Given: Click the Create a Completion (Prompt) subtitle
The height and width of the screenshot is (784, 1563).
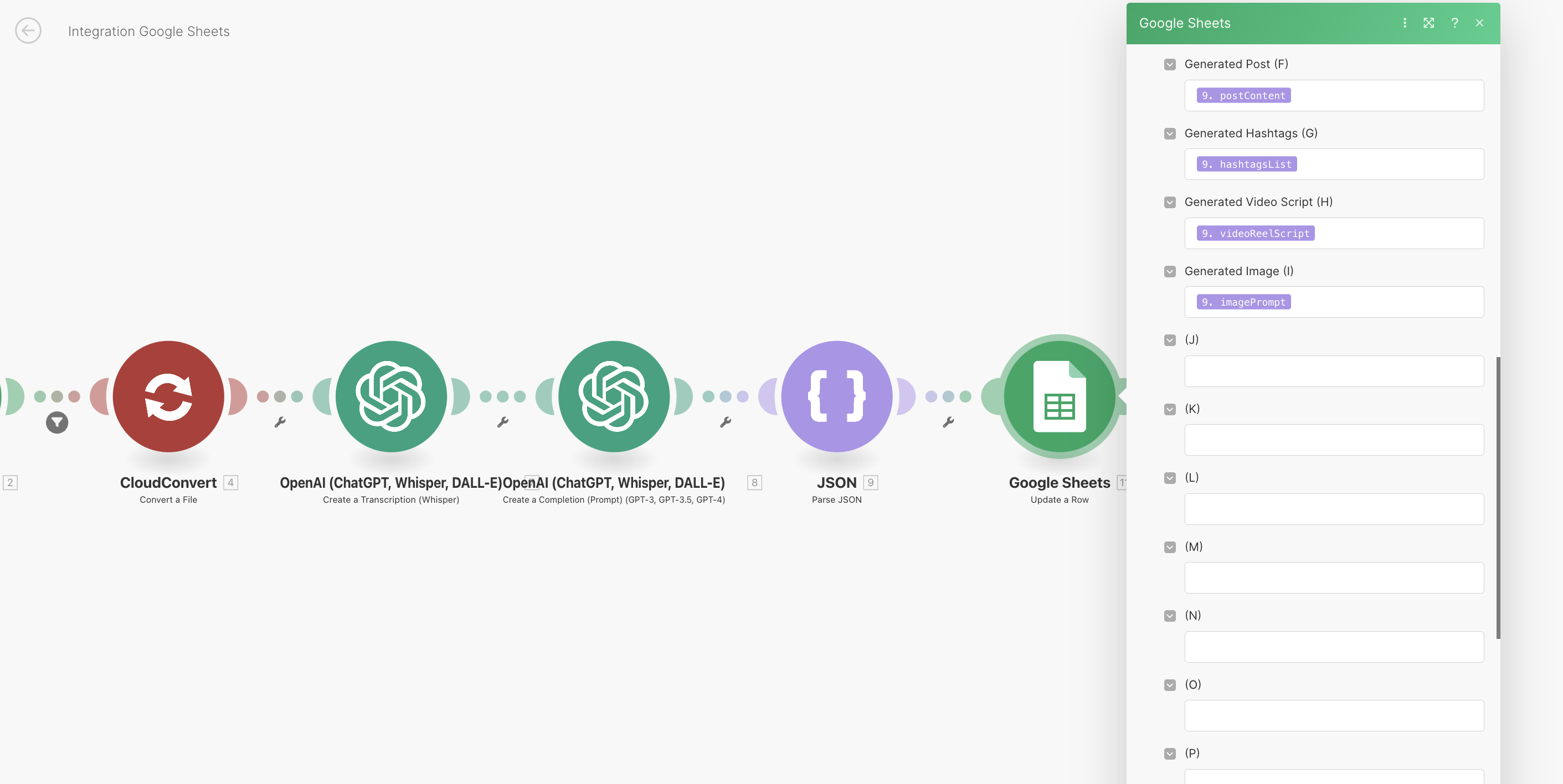Looking at the screenshot, I should [614, 499].
